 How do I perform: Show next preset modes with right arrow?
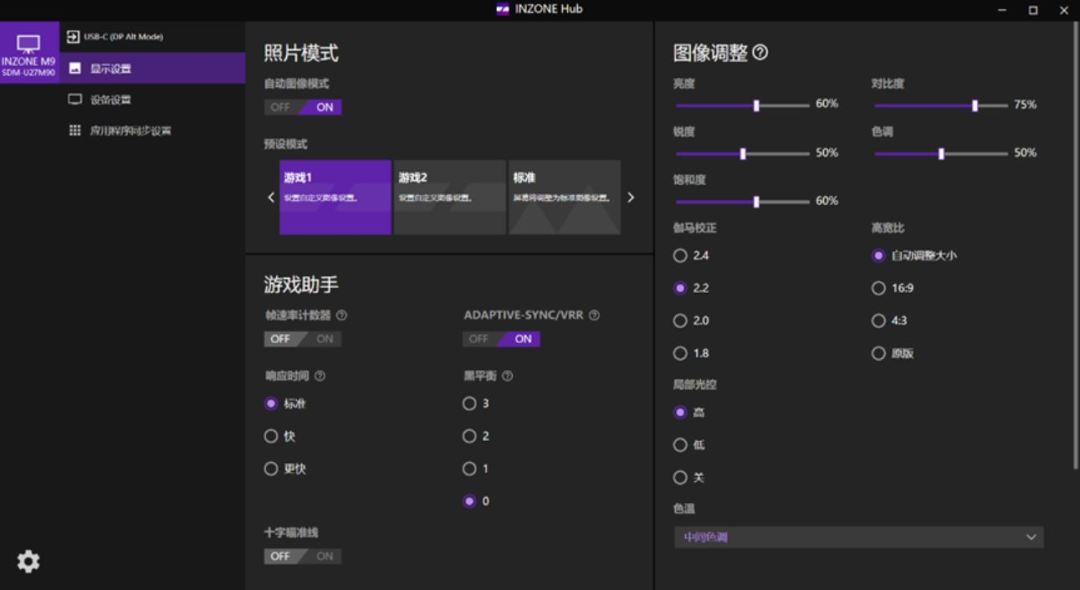pyautogui.click(x=630, y=198)
